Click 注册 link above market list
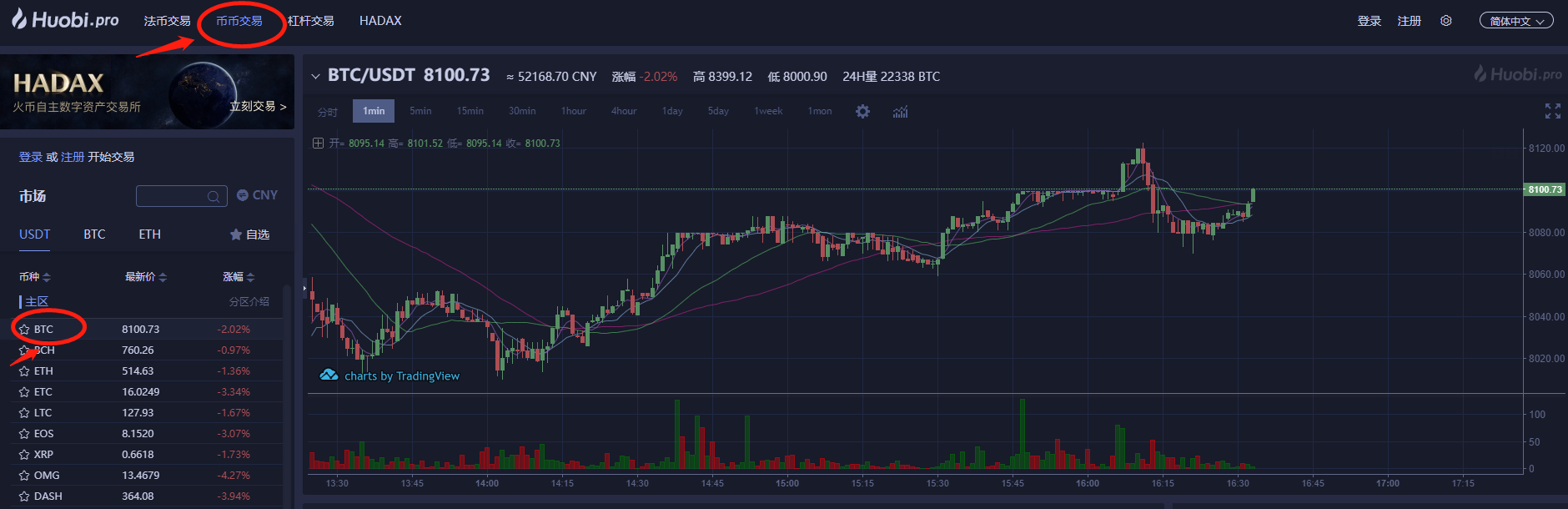1568x509 pixels. (73, 157)
